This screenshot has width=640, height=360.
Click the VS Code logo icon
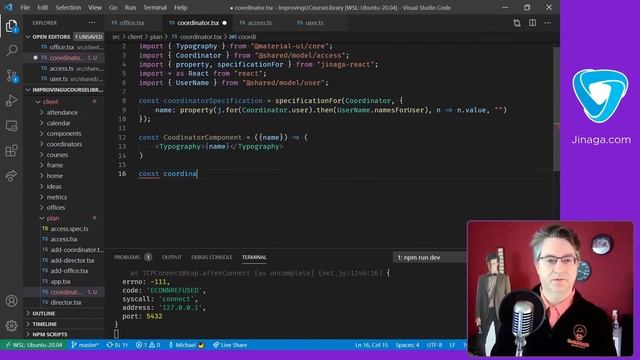click(9, 7)
